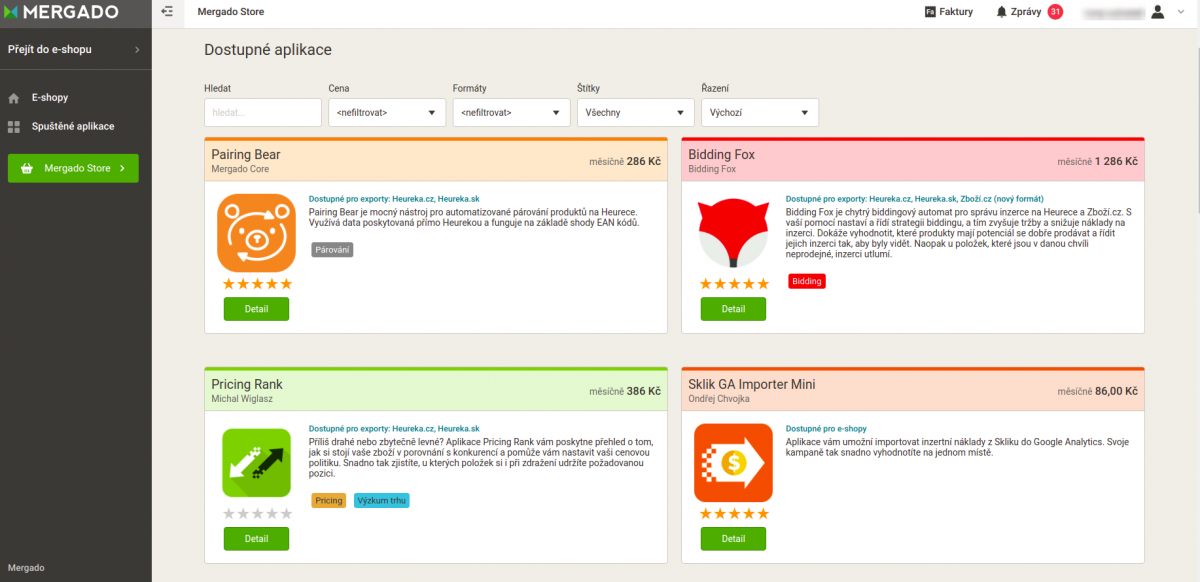This screenshot has width=1200, height=582.
Task: Open the Pairing Bear app icon
Action: pyautogui.click(x=257, y=233)
